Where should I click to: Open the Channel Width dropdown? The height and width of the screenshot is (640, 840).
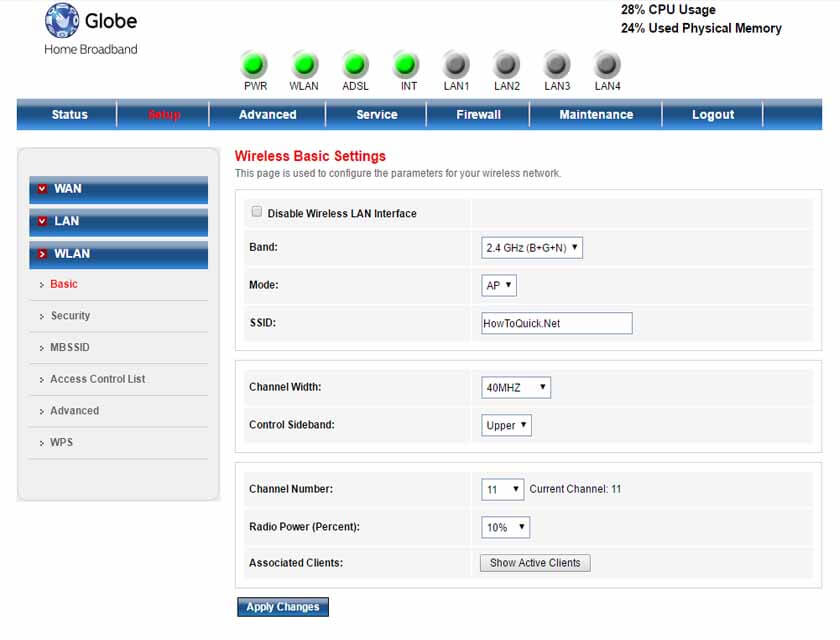click(x=516, y=387)
